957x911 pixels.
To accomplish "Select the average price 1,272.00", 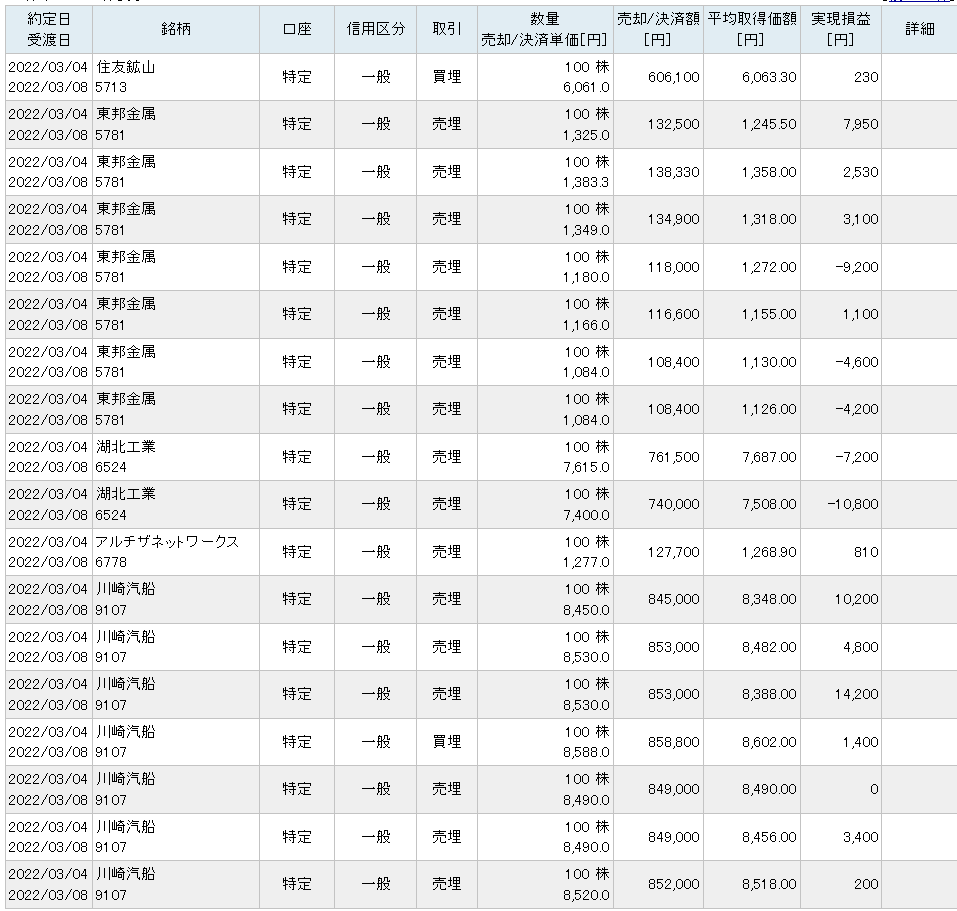I will [769, 267].
